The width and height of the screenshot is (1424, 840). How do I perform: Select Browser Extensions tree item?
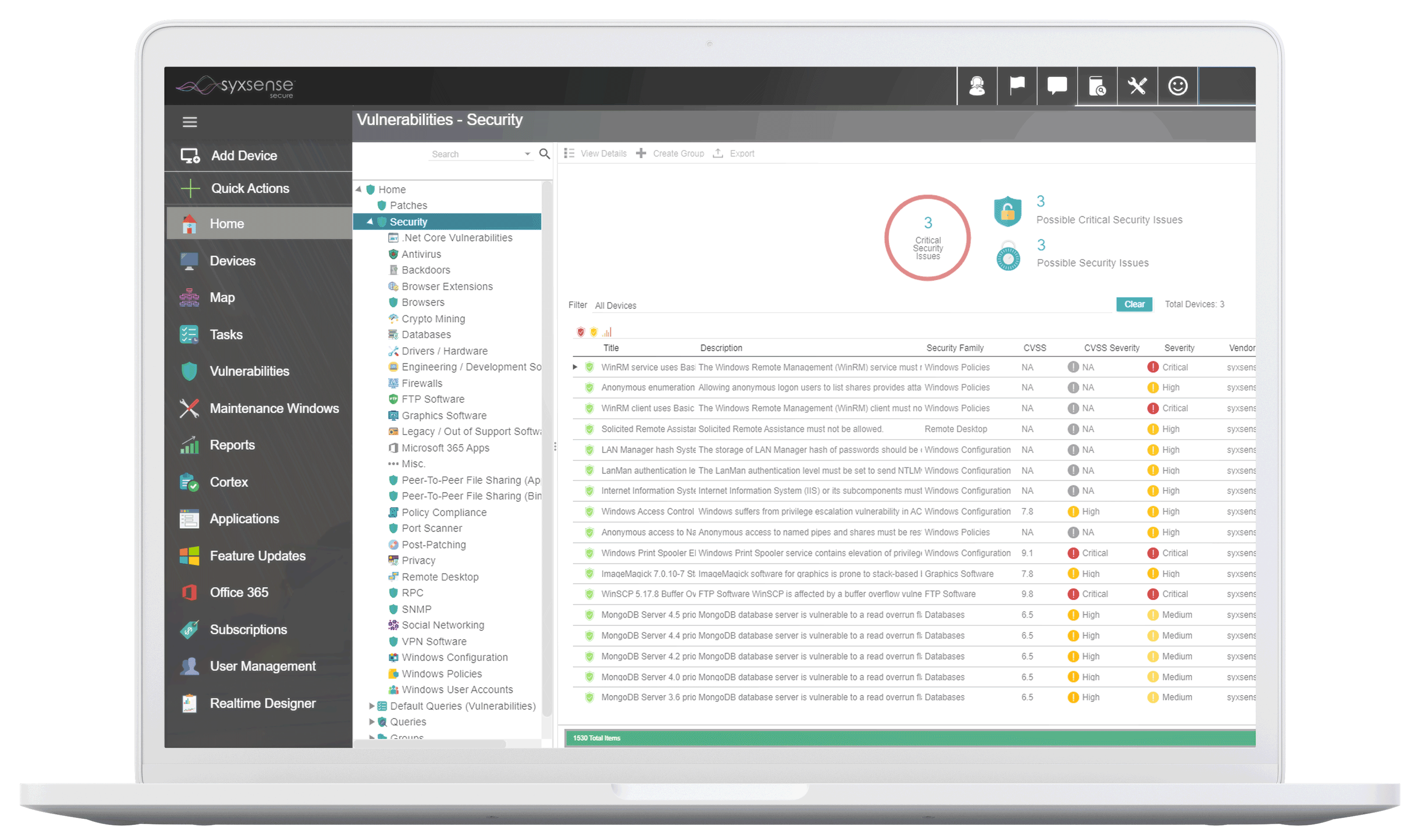click(x=440, y=287)
